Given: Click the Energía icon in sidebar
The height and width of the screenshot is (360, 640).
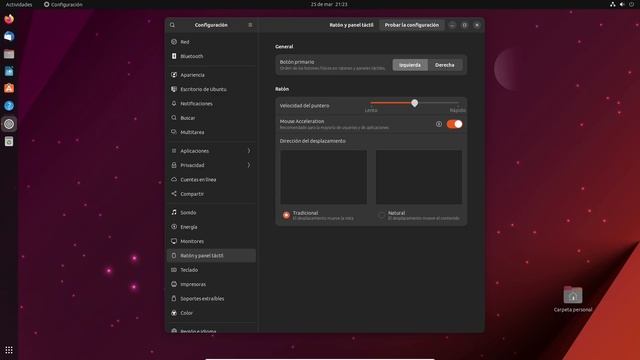Looking at the screenshot, I should pos(174,227).
